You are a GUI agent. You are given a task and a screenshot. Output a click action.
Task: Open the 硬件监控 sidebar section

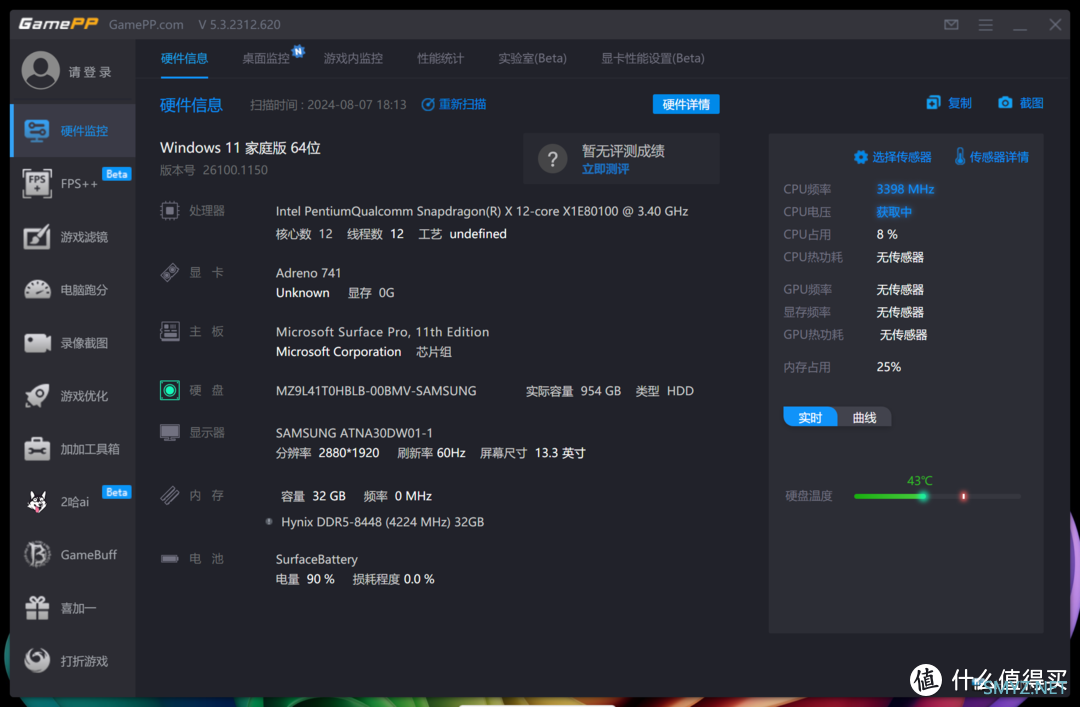click(x=73, y=130)
